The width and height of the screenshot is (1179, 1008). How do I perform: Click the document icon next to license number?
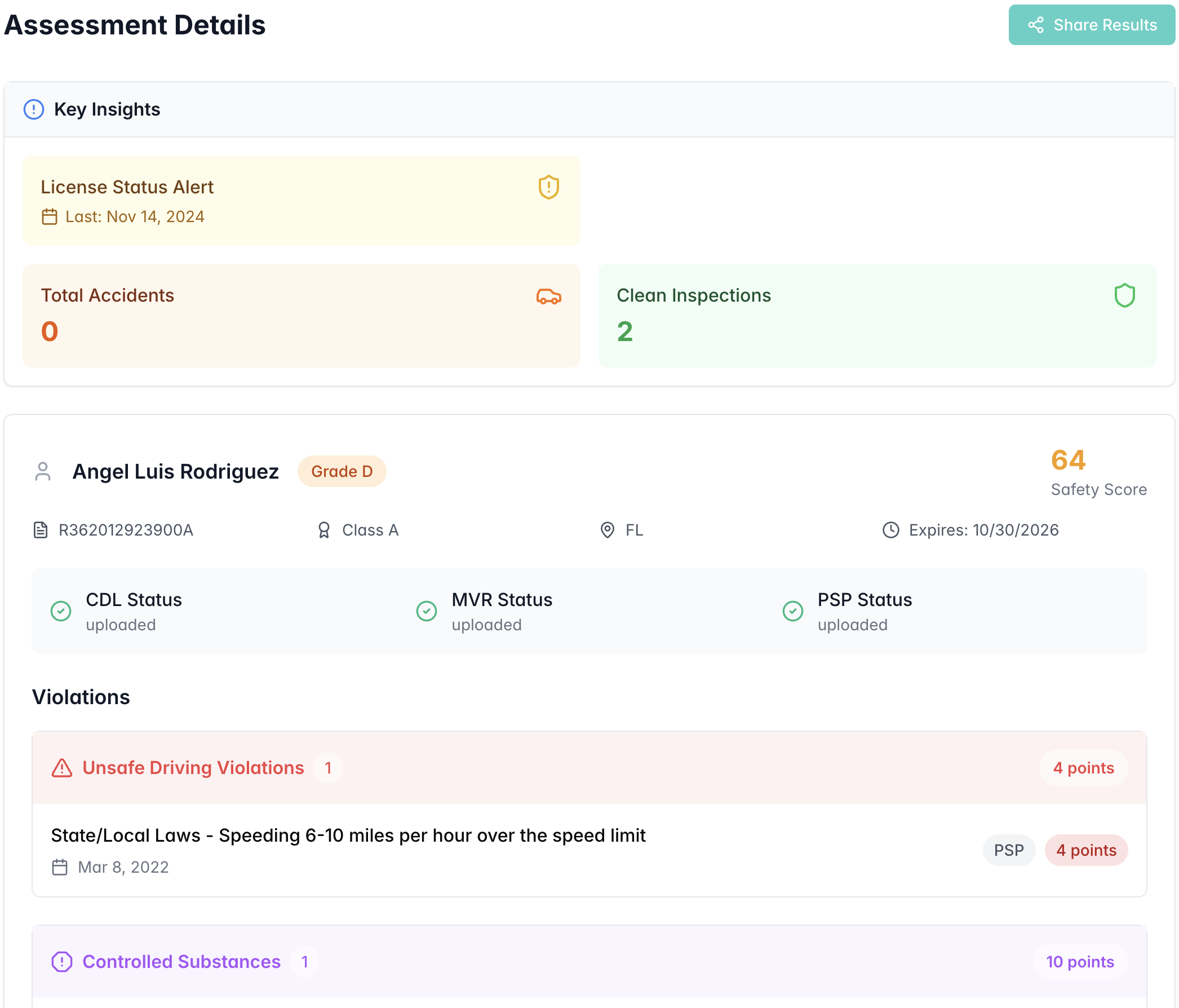pyautogui.click(x=41, y=530)
